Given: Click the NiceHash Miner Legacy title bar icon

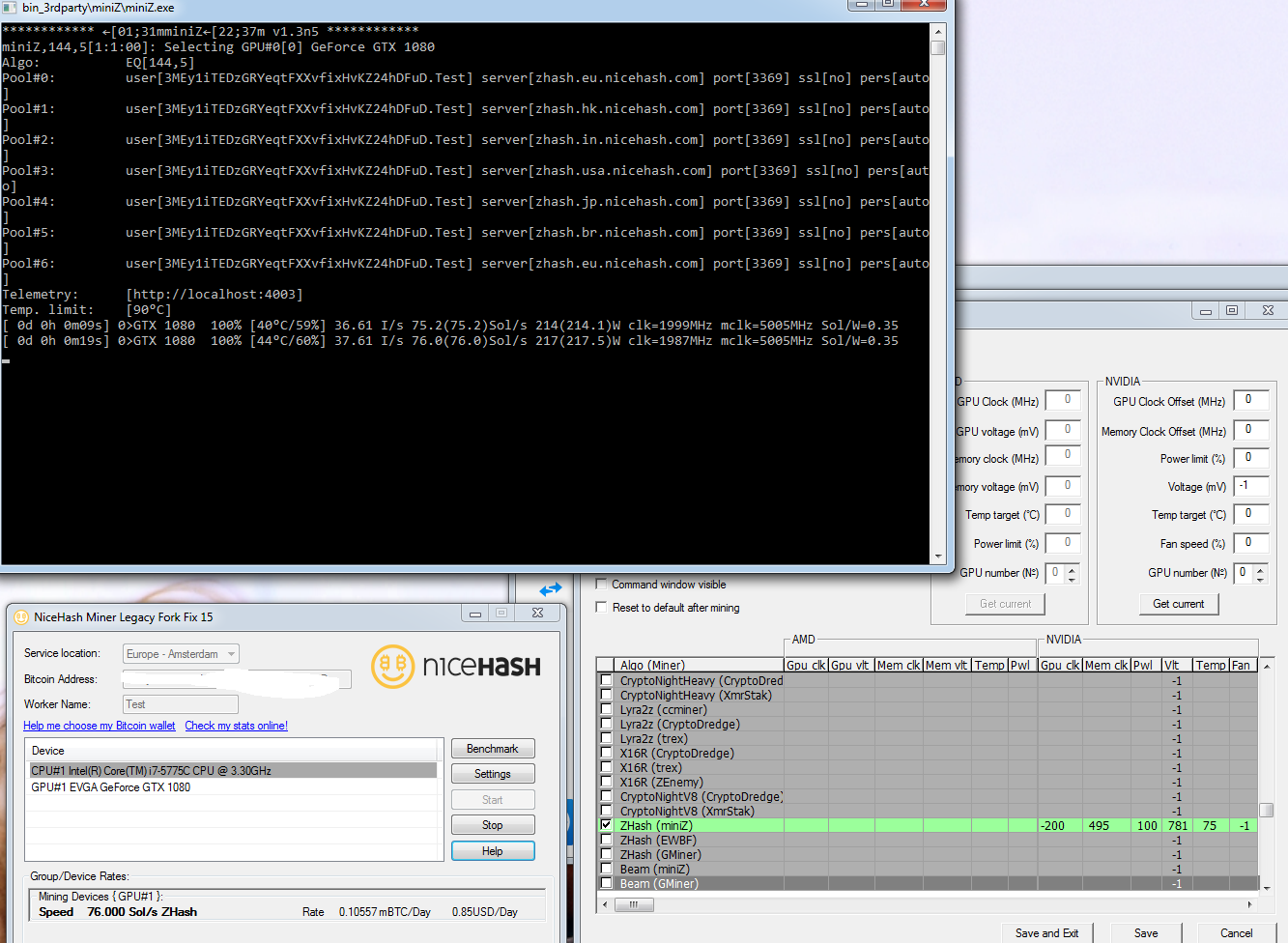Looking at the screenshot, I should (21, 616).
